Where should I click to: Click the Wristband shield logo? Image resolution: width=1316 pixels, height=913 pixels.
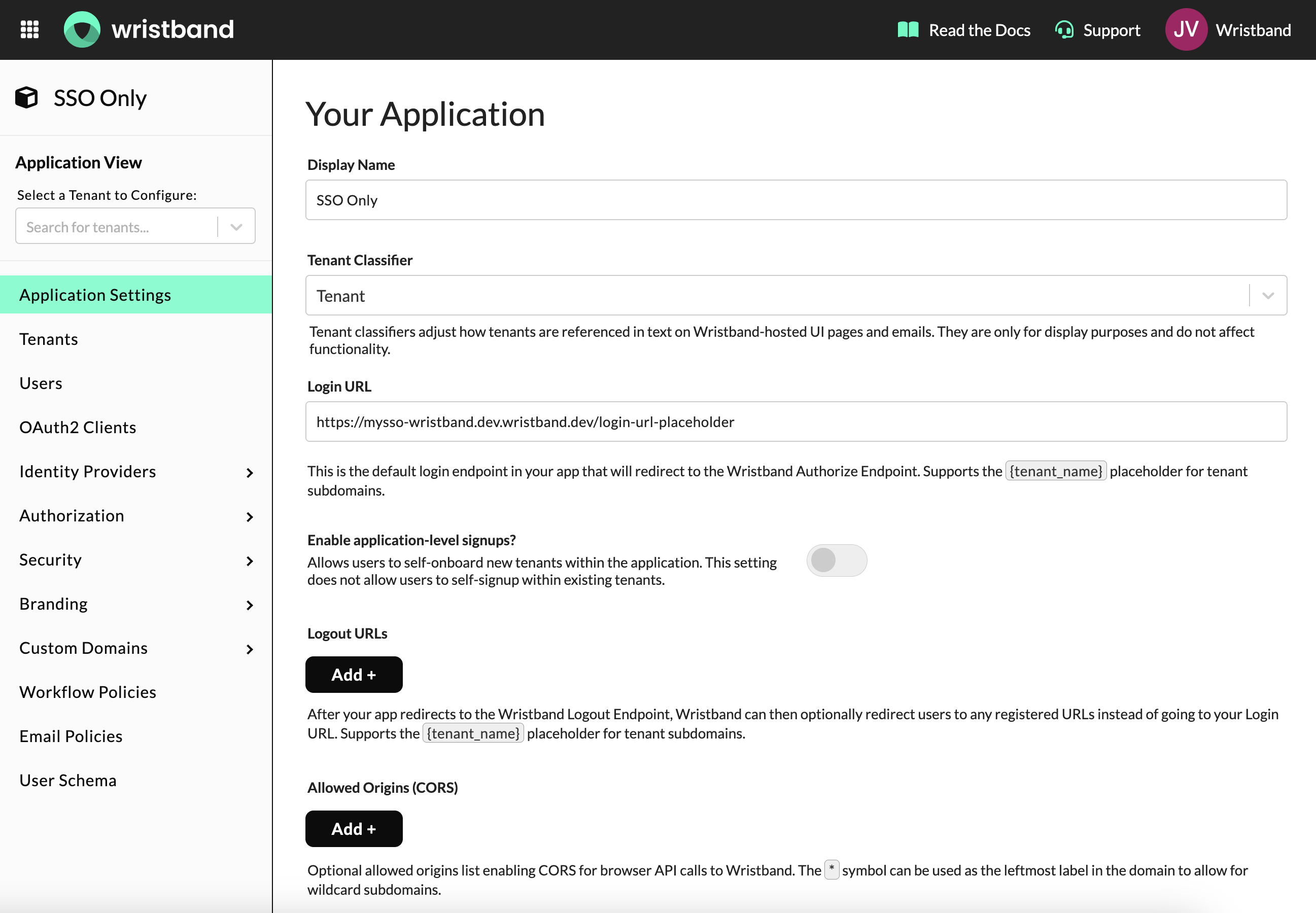82,29
